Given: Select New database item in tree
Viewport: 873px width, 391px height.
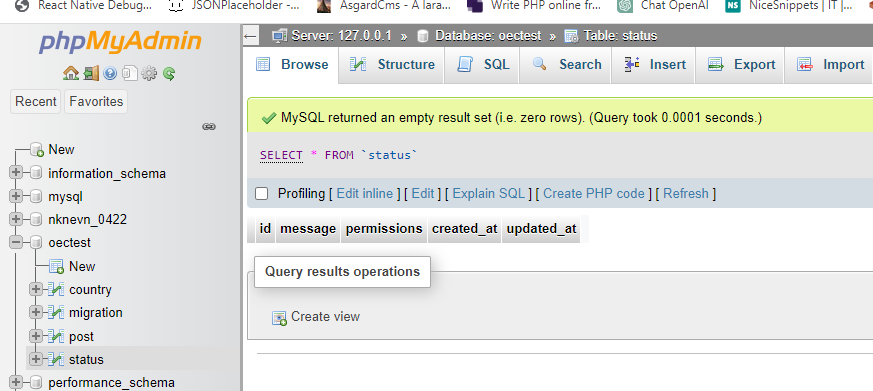Looking at the screenshot, I should (x=61, y=150).
